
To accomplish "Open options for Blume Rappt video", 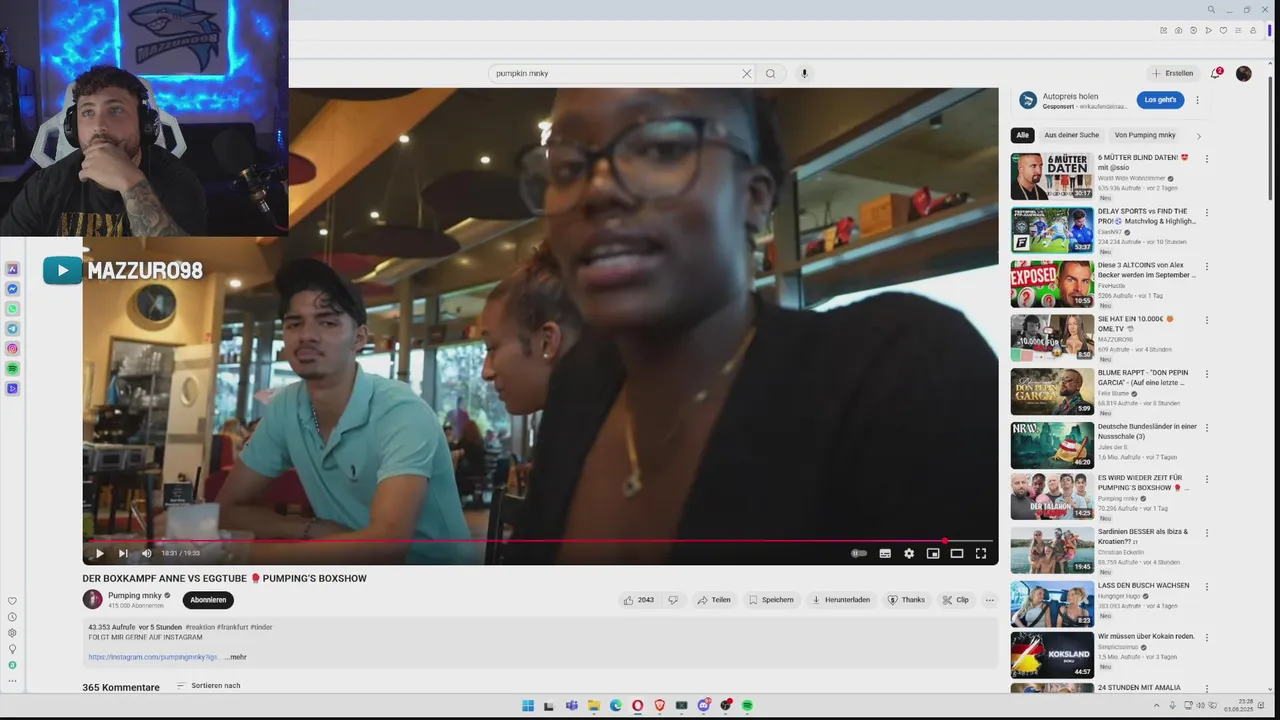I will click(1207, 374).
